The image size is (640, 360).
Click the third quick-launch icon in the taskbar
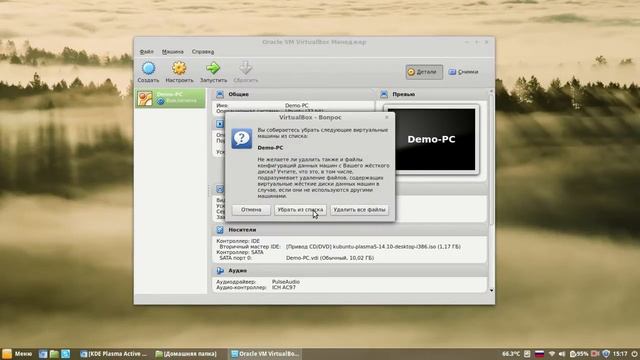click(x=65, y=354)
